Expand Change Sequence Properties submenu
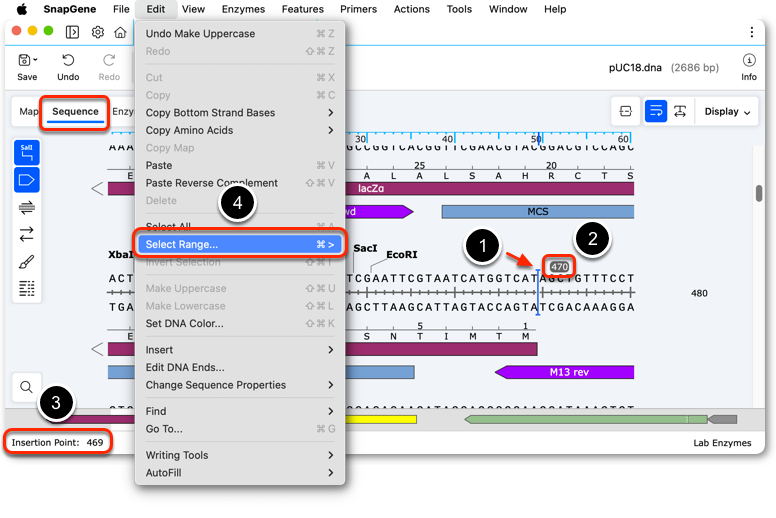This screenshot has height=518, width=776. 240,385
